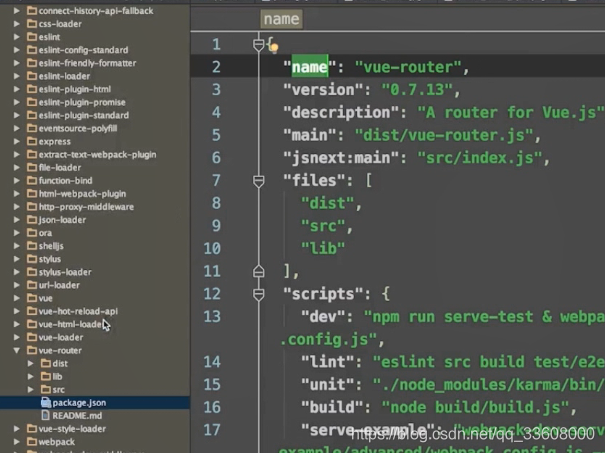Click line number 5 in the gutter
The width and height of the screenshot is (605, 453).
(x=216, y=135)
